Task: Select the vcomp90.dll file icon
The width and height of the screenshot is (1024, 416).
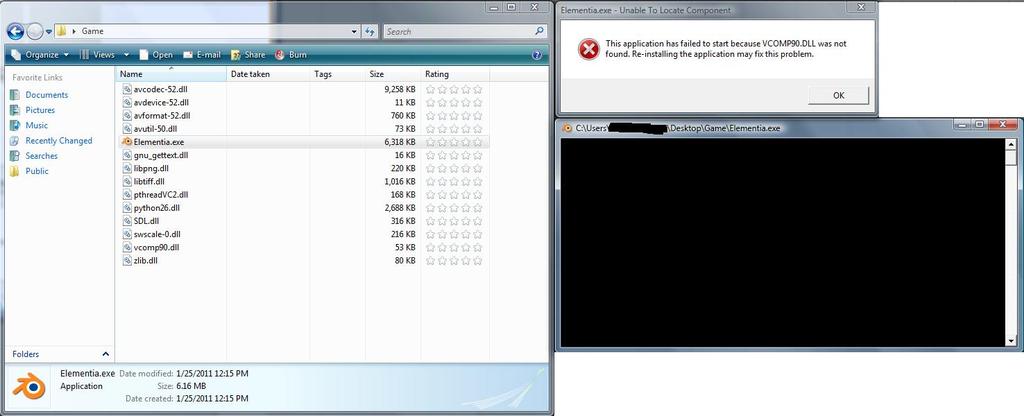Action: tap(127, 247)
